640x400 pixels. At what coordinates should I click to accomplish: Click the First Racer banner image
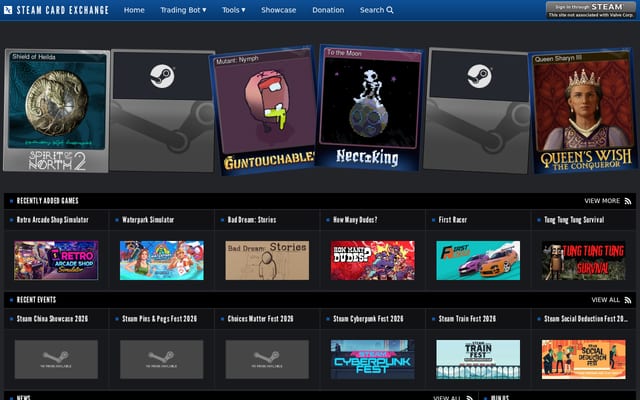point(478,260)
